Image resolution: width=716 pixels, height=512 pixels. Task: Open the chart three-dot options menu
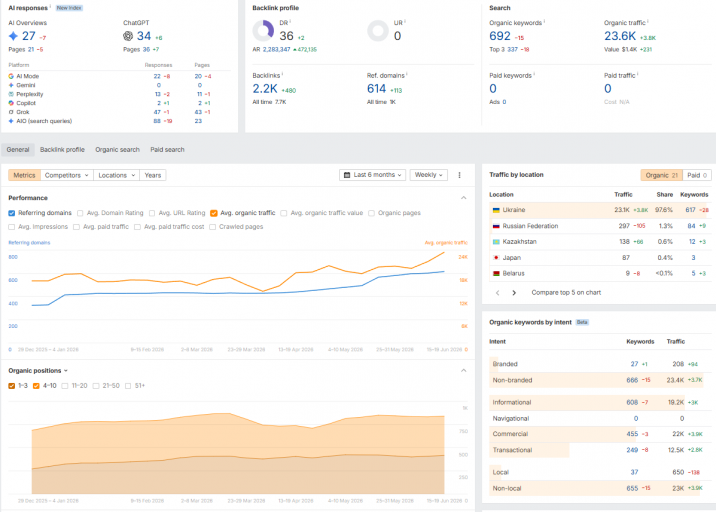[x=459, y=175]
